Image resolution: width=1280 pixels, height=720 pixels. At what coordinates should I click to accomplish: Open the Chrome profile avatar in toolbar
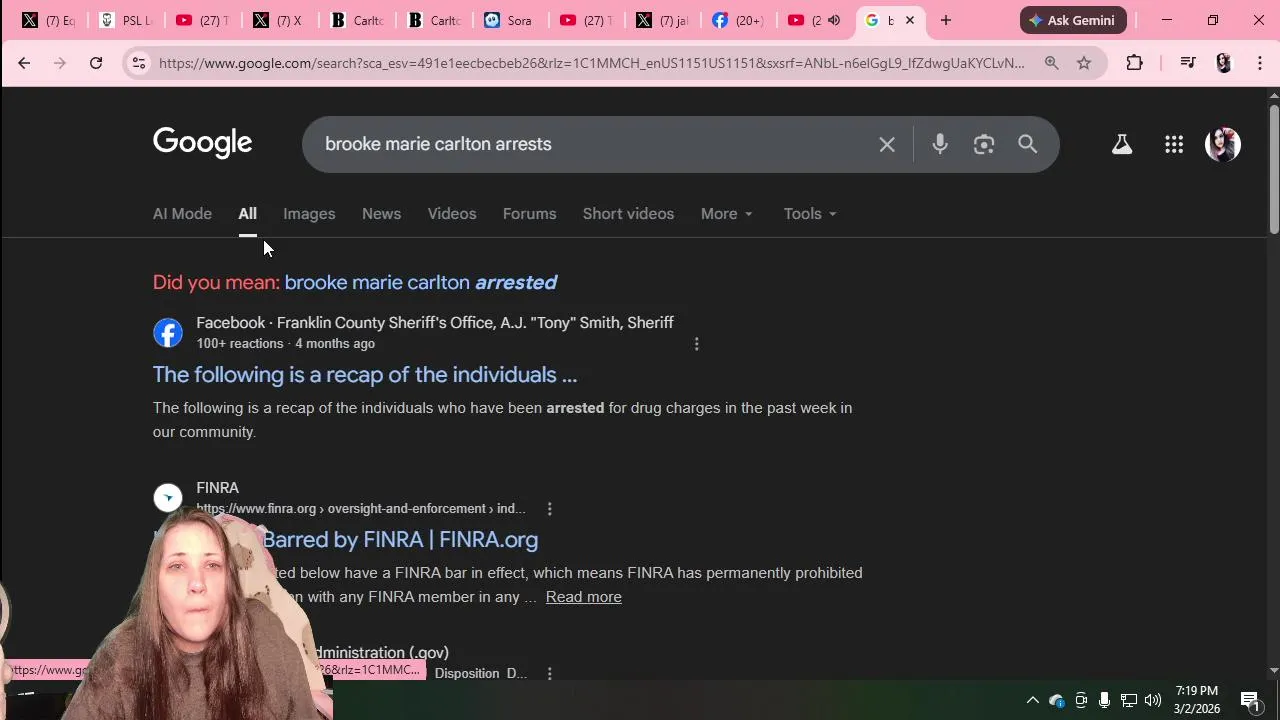(x=1224, y=63)
